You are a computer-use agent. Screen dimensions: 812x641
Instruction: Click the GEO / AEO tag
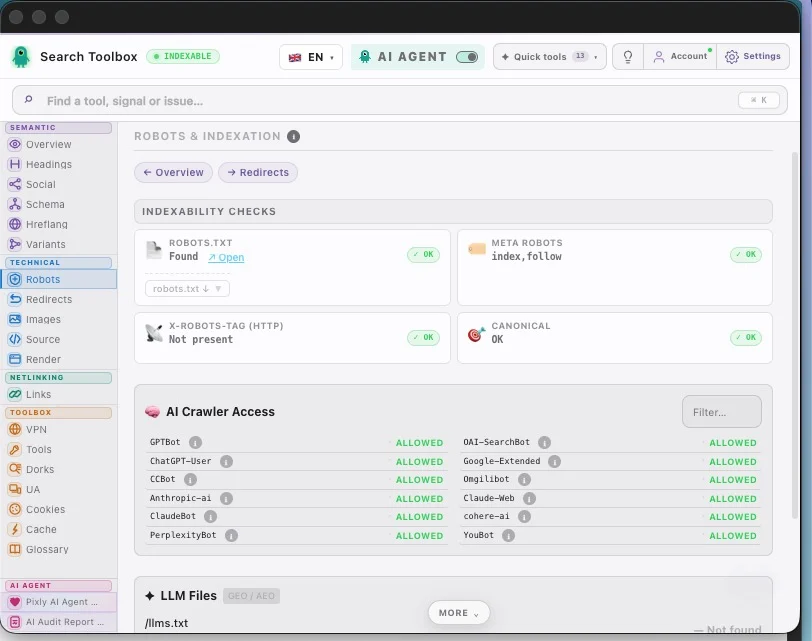tap(252, 596)
